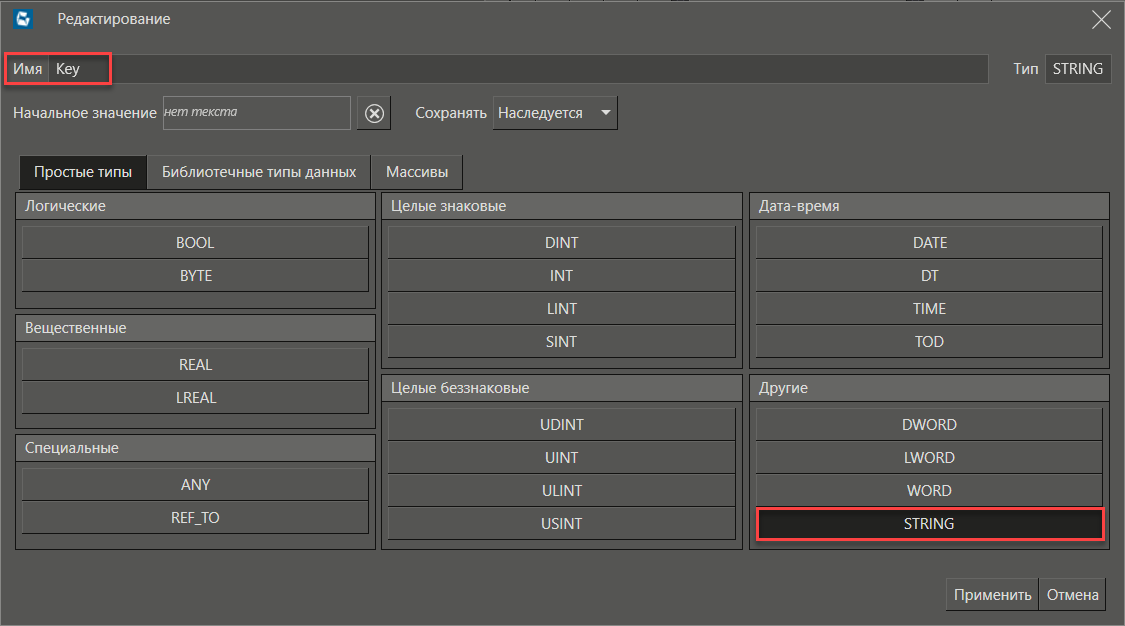This screenshot has width=1125, height=626.
Task: Click the Тип STRING field
Action: 1078,69
